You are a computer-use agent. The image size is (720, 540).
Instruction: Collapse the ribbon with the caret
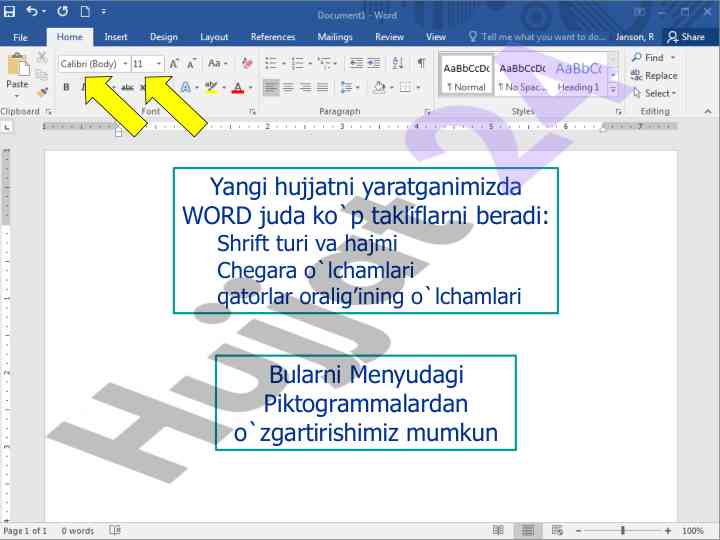tap(708, 111)
